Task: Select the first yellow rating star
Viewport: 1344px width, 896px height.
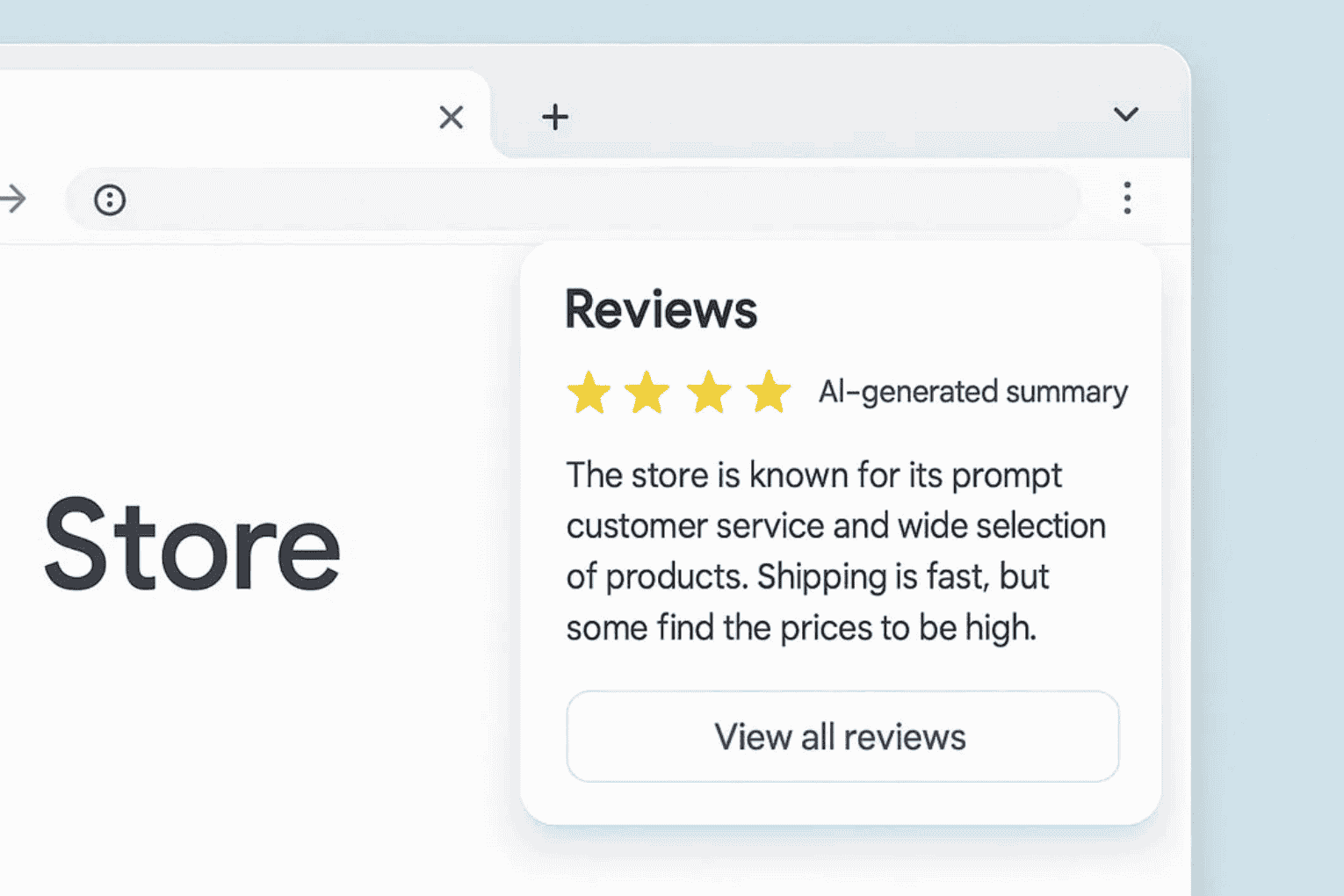Action: [x=589, y=392]
